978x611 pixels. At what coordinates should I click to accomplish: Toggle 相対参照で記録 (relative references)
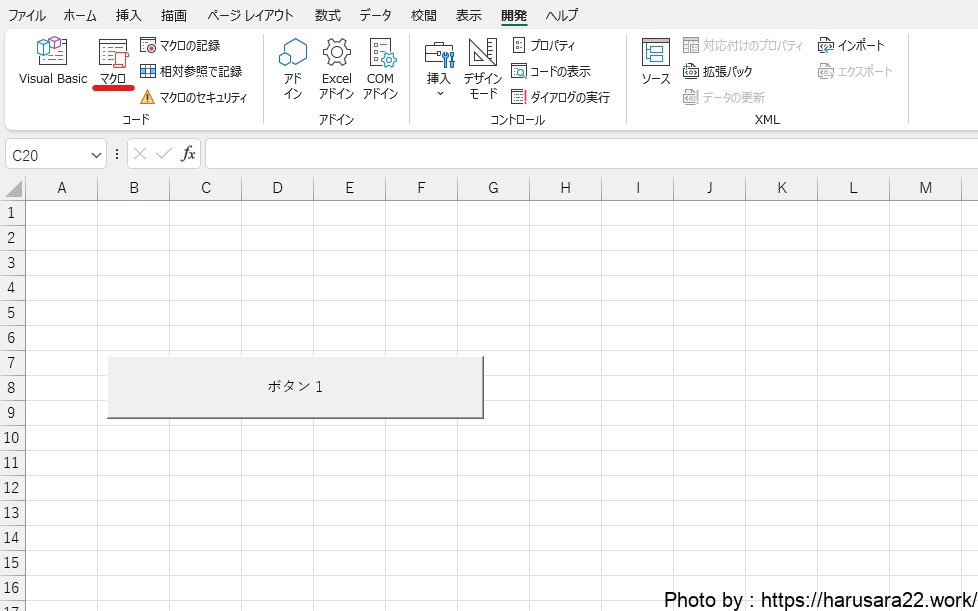coord(191,72)
